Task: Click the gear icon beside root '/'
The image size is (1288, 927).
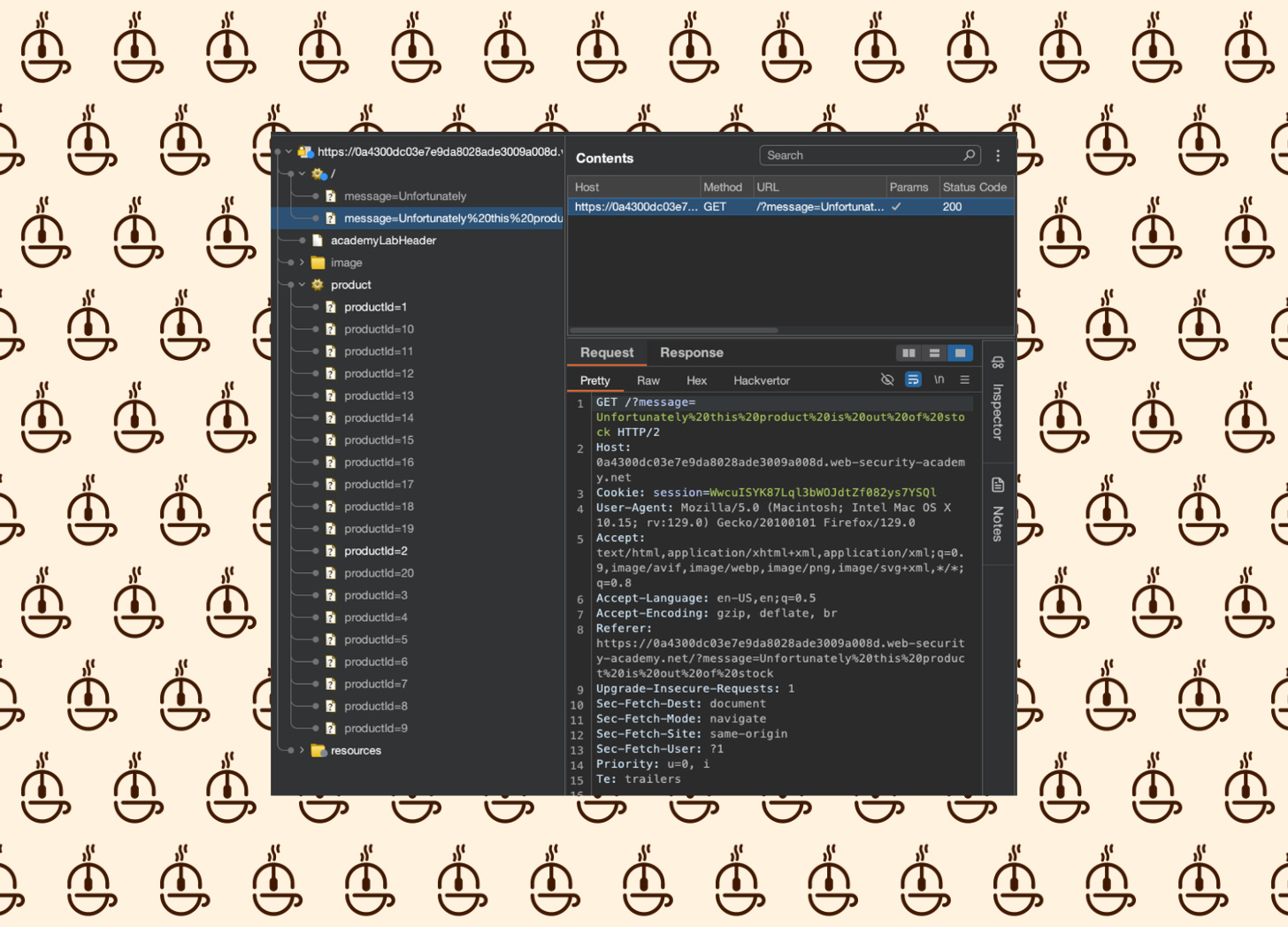Action: 318,174
